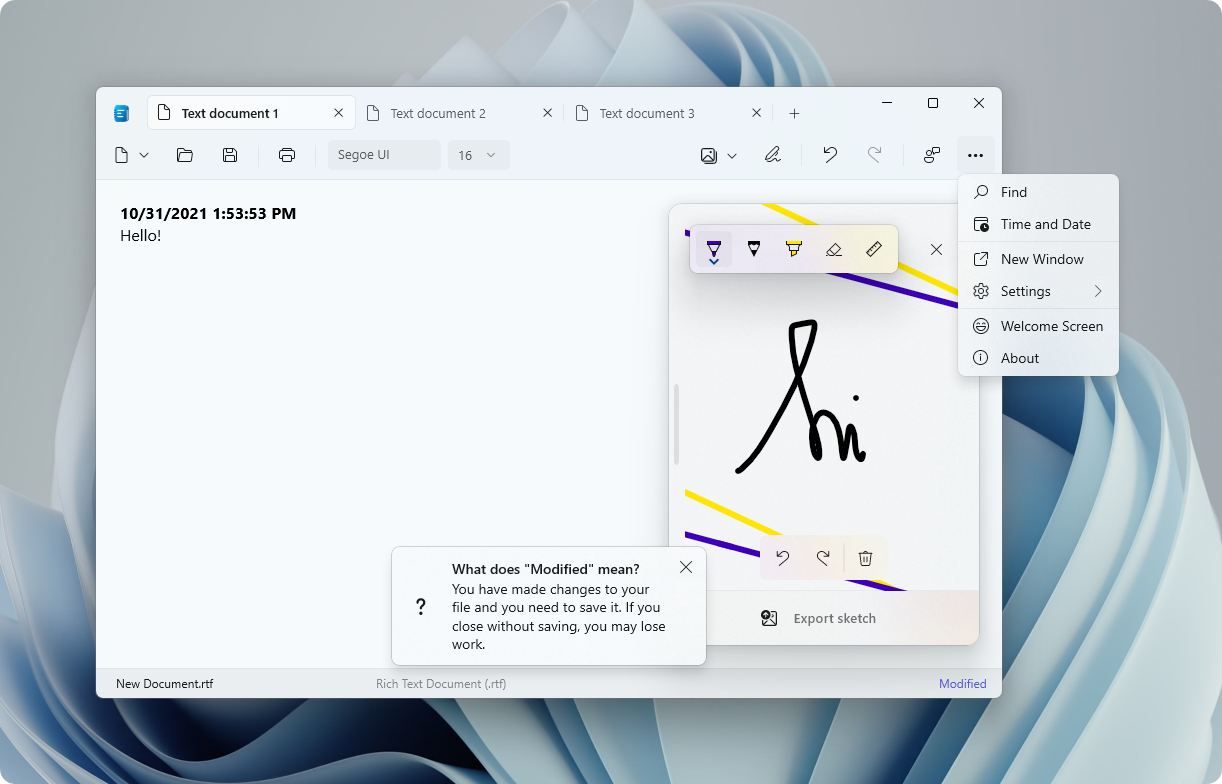This screenshot has height=784, width=1222.
Task: Select the ruler tool
Action: coord(874,249)
